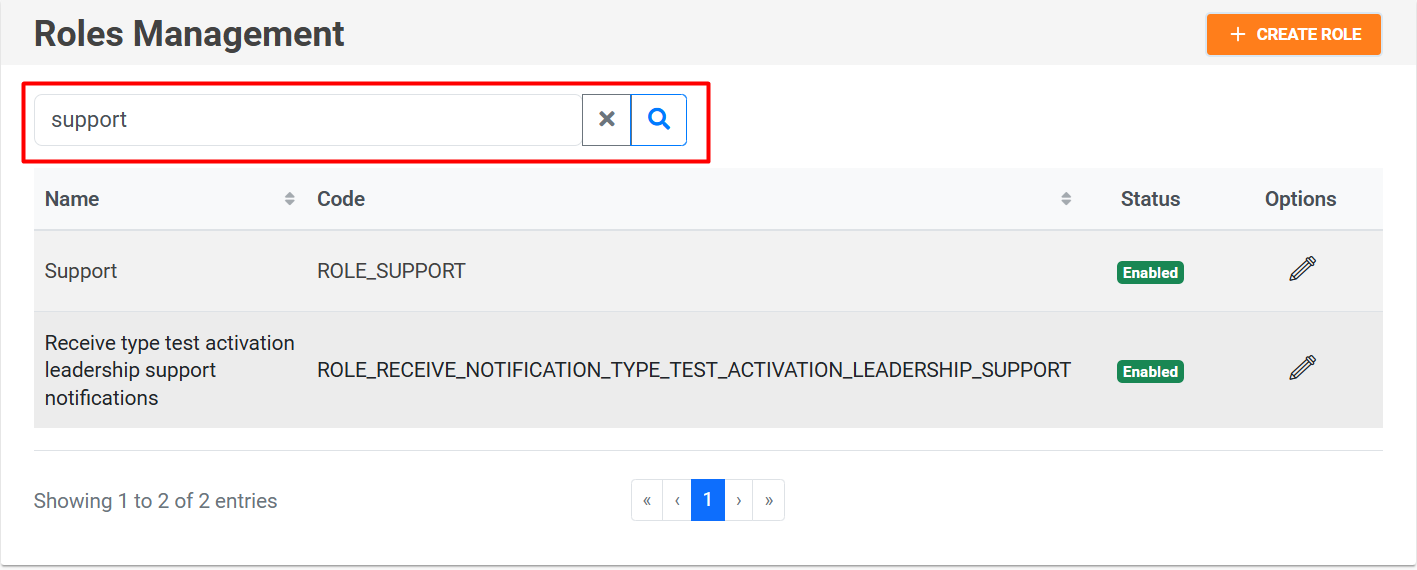Image resolution: width=1417 pixels, height=570 pixels.
Task: Click the magnifier search button
Action: point(659,120)
